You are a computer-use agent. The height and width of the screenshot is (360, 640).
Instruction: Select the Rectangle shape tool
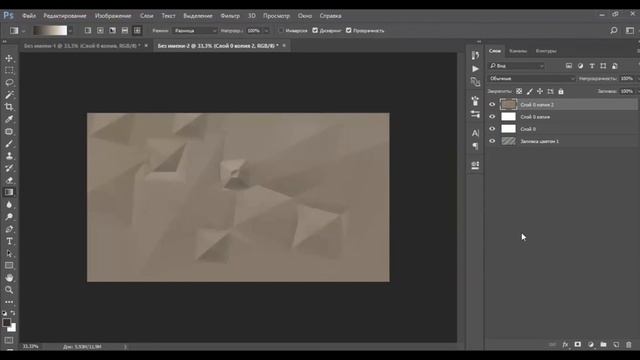(9, 266)
